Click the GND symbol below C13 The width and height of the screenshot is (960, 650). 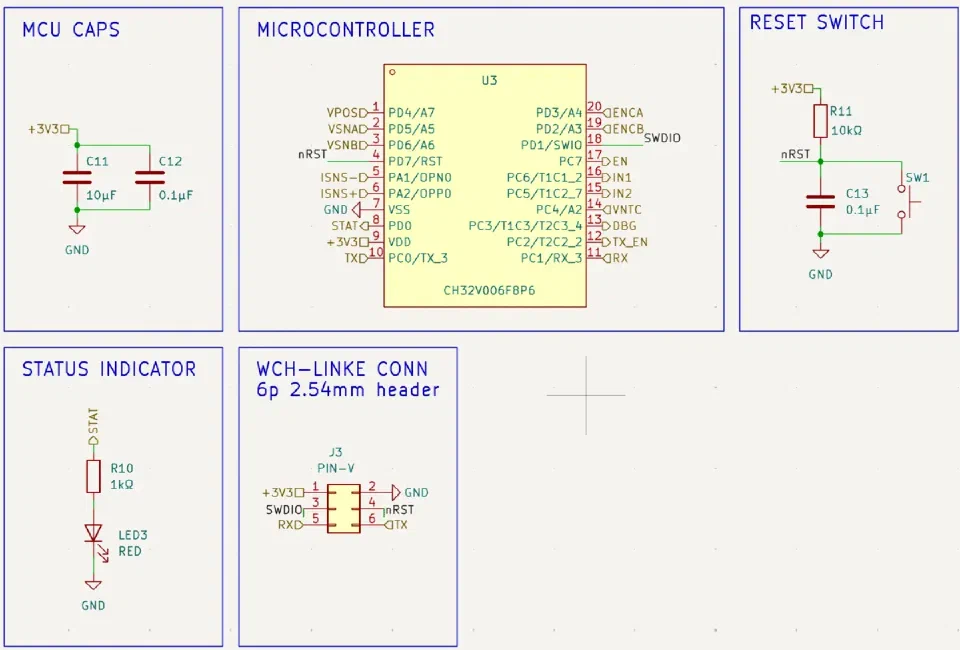pyautogui.click(x=820, y=254)
